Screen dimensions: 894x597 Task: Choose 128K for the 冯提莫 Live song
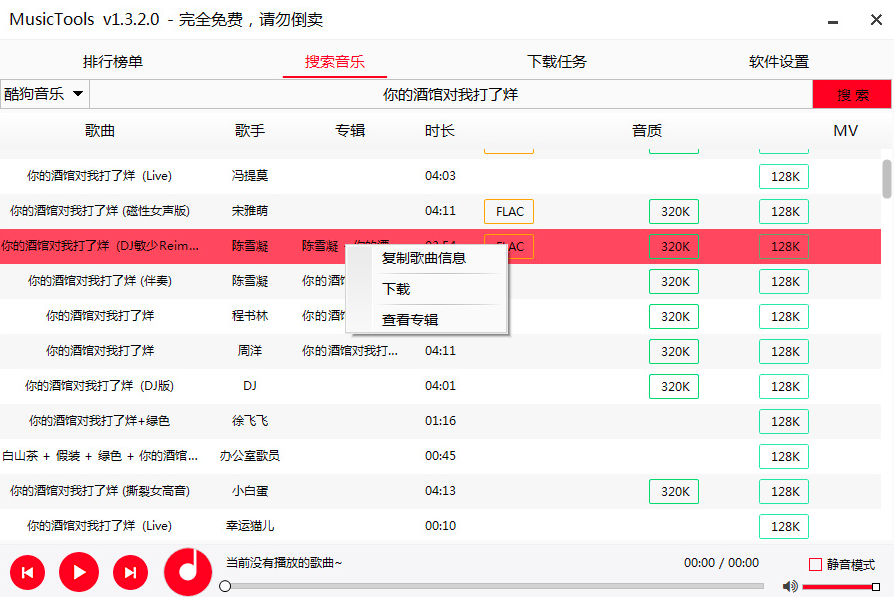(x=784, y=176)
